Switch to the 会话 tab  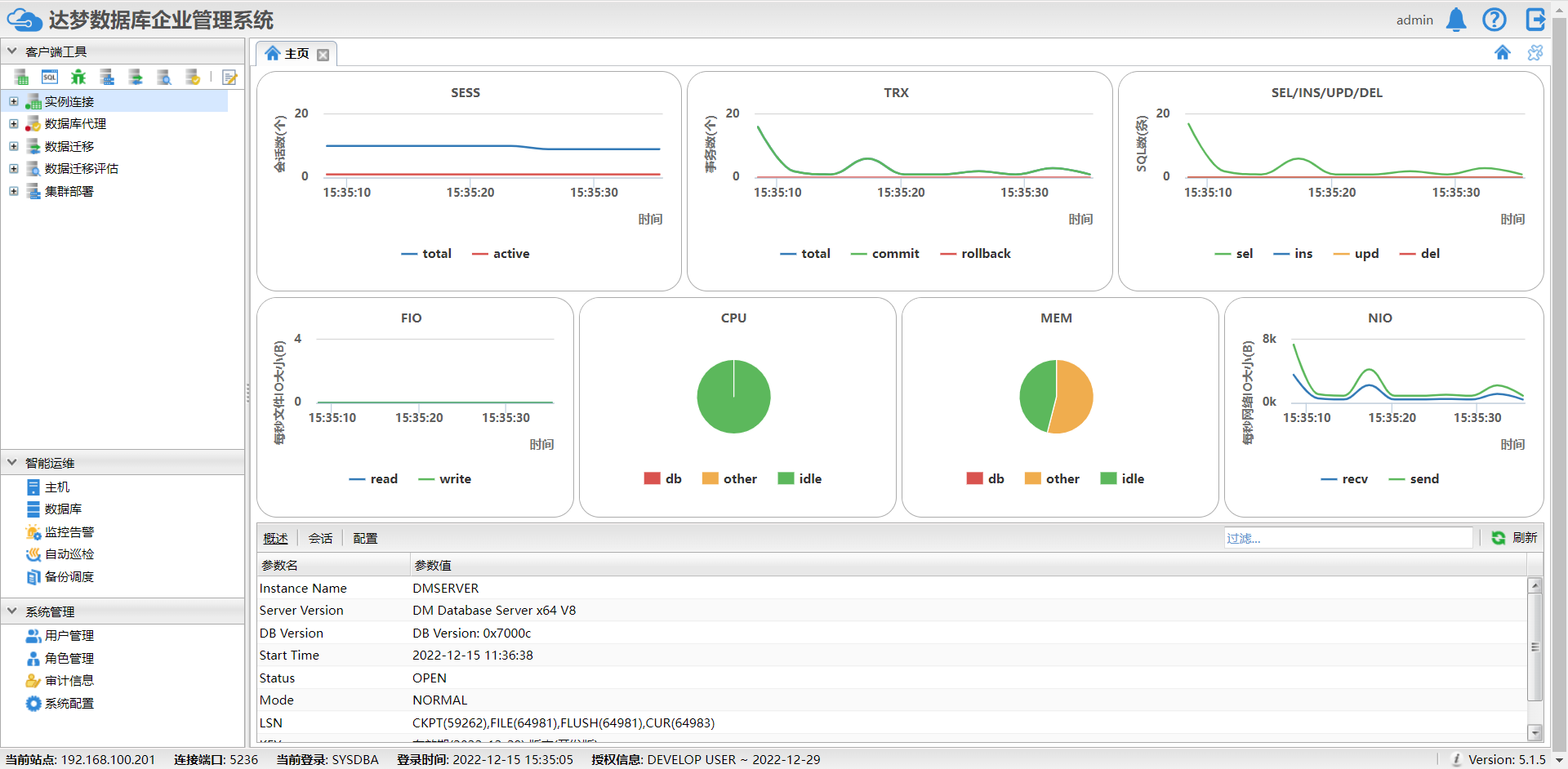click(x=320, y=539)
